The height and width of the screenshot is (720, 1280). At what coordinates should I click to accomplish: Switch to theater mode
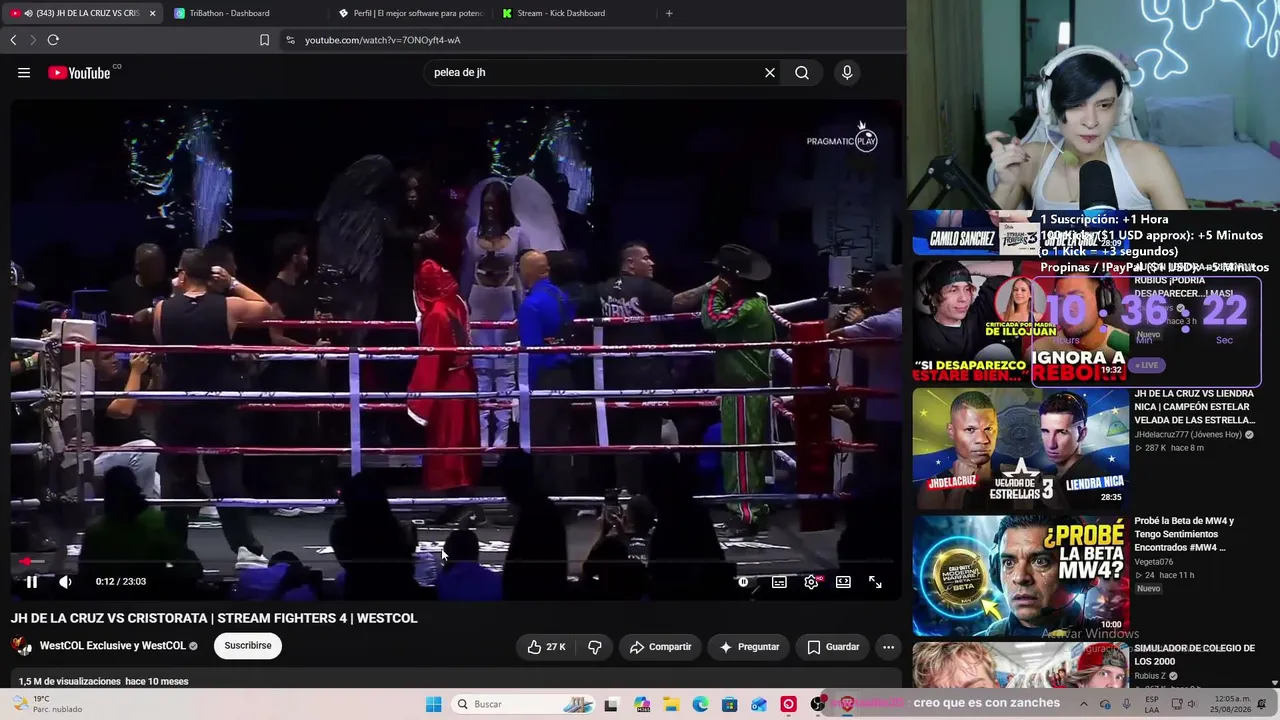[x=843, y=582]
